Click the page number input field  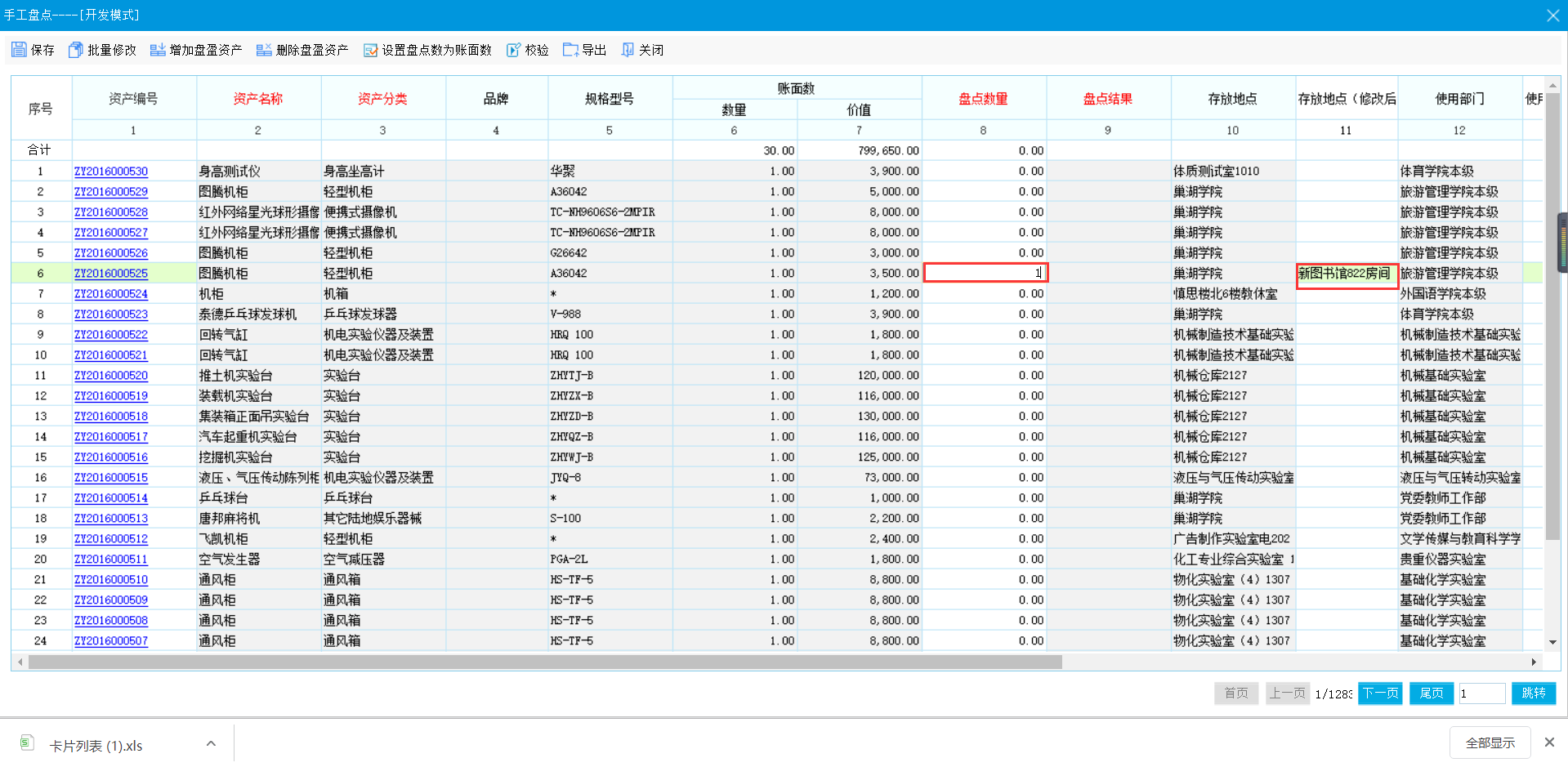pyautogui.click(x=1481, y=693)
